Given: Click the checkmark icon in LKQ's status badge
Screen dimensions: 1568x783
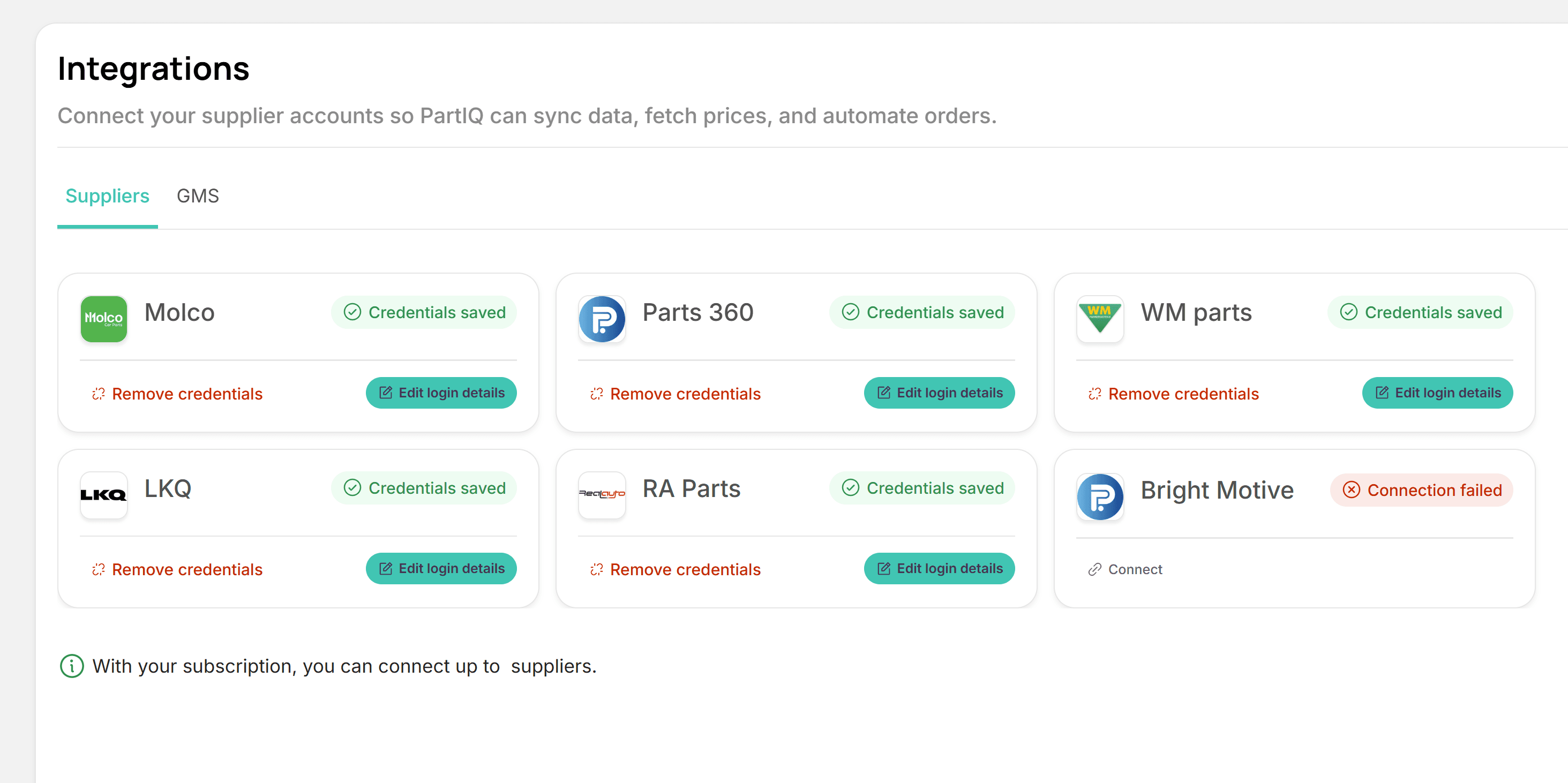Looking at the screenshot, I should pyautogui.click(x=352, y=488).
